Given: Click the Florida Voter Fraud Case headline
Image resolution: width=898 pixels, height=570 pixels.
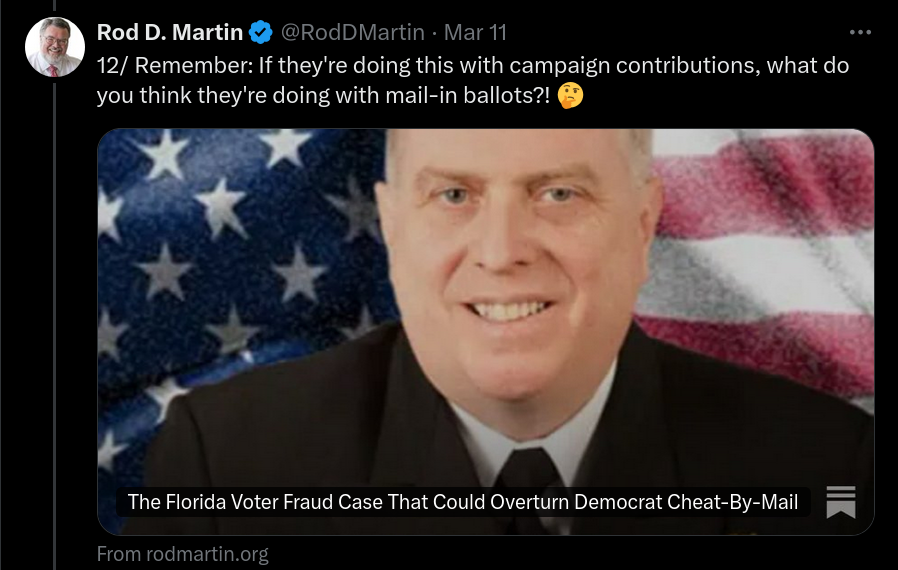Looking at the screenshot, I should point(463,502).
